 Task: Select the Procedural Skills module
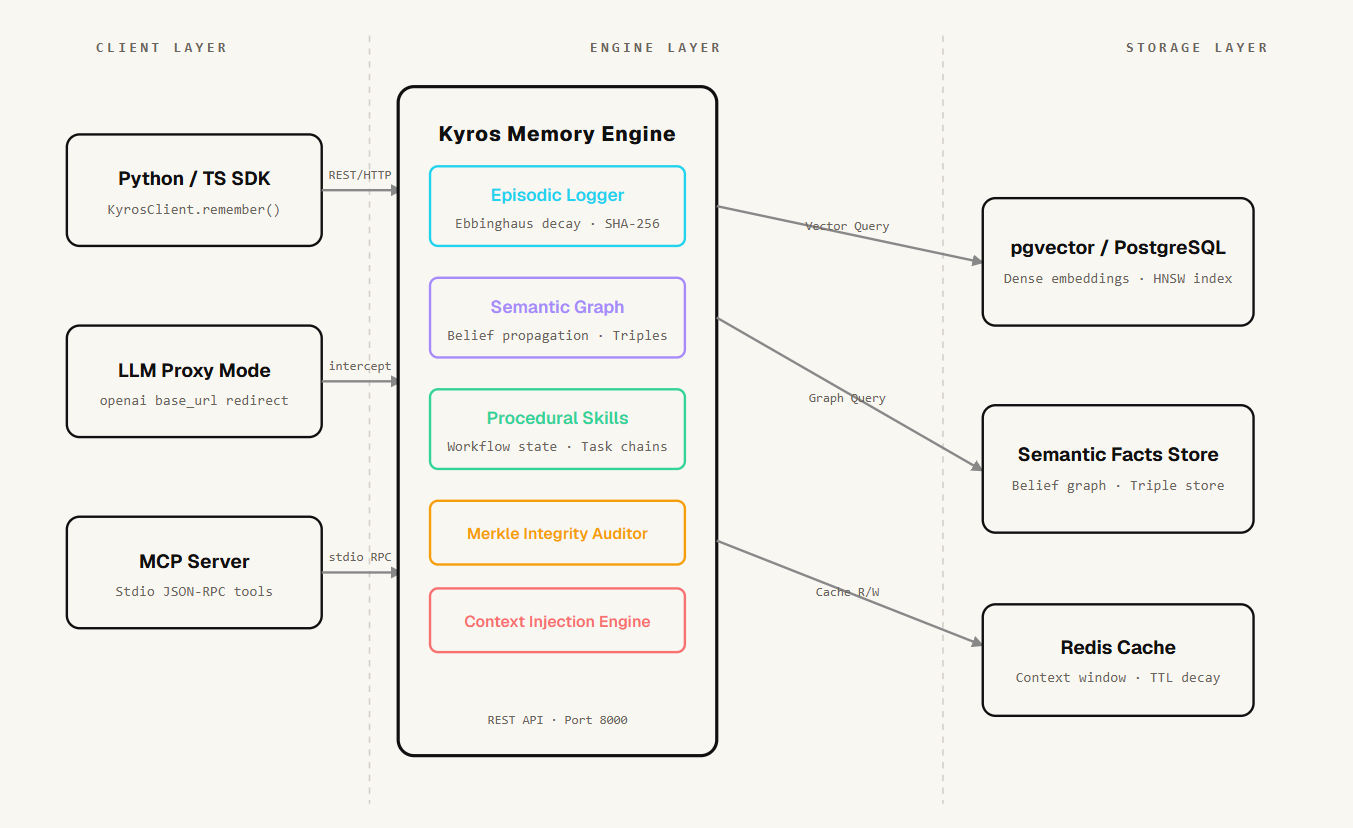point(557,429)
